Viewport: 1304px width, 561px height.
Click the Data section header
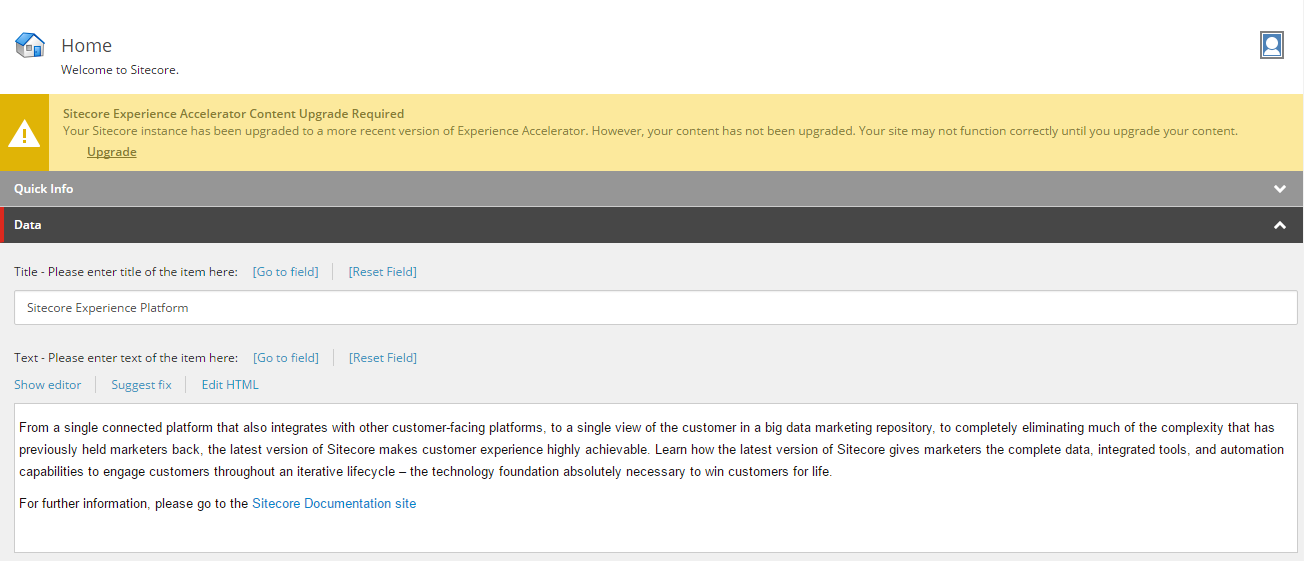coord(652,225)
